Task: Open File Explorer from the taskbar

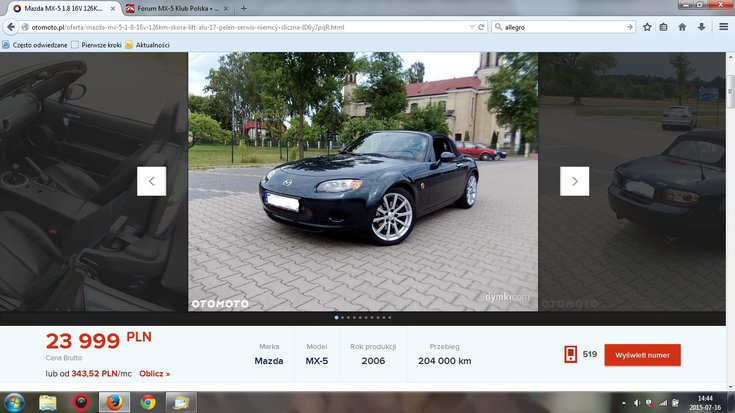Action: click(x=48, y=403)
